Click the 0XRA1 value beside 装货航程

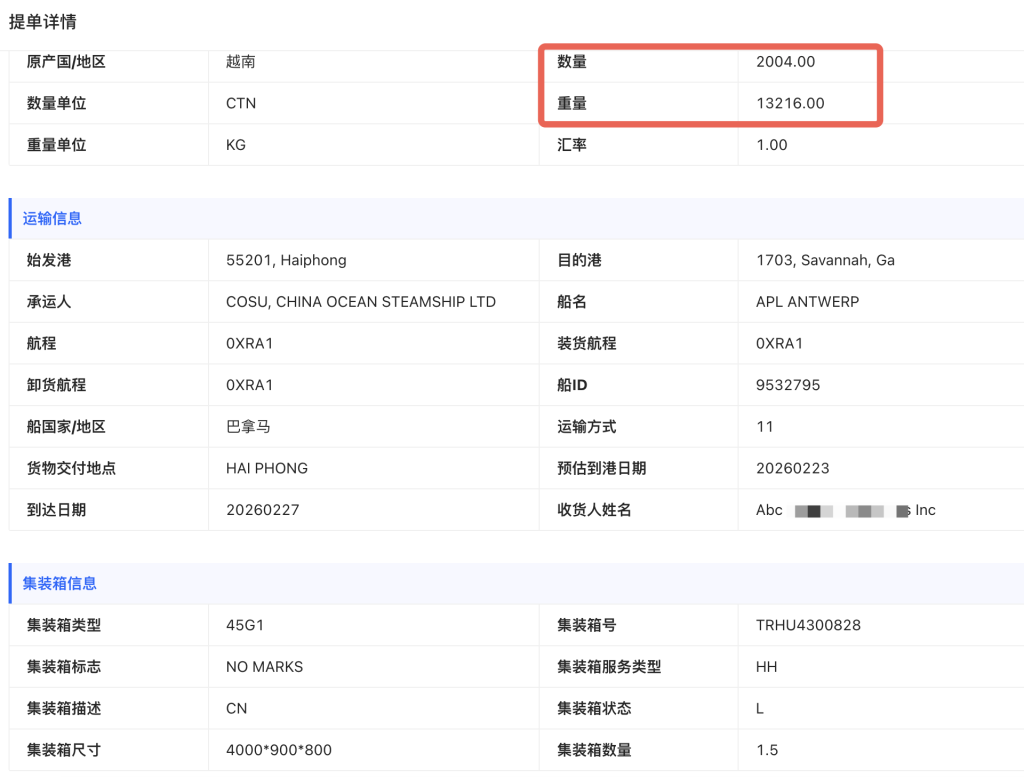click(x=779, y=343)
